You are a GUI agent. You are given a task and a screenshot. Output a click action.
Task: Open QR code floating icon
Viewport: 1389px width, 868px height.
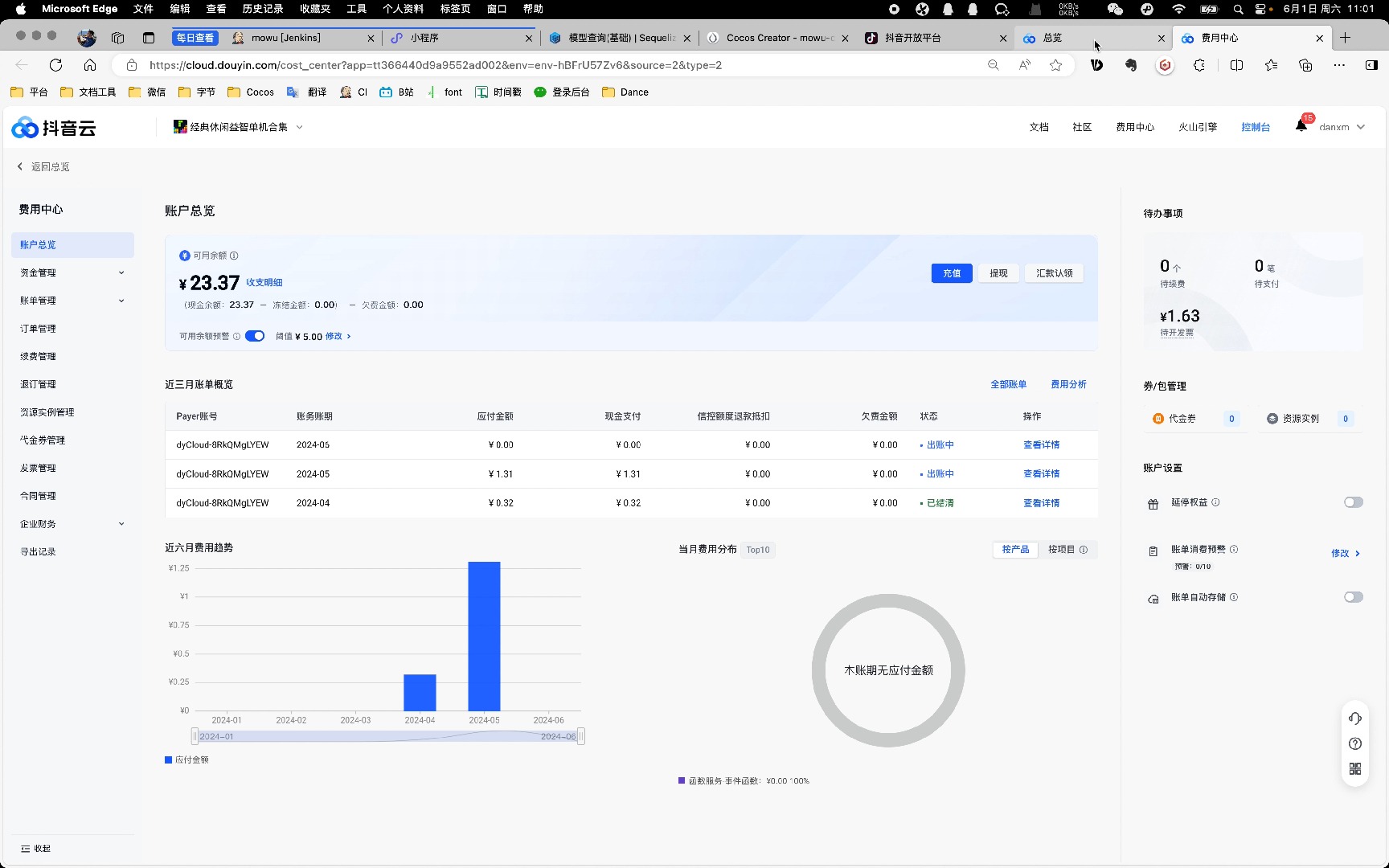pos(1355,769)
